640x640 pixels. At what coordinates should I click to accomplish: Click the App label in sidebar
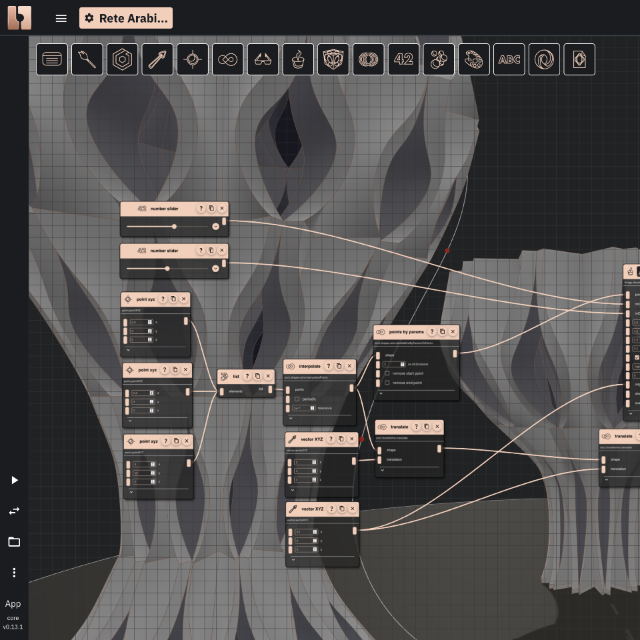13,604
